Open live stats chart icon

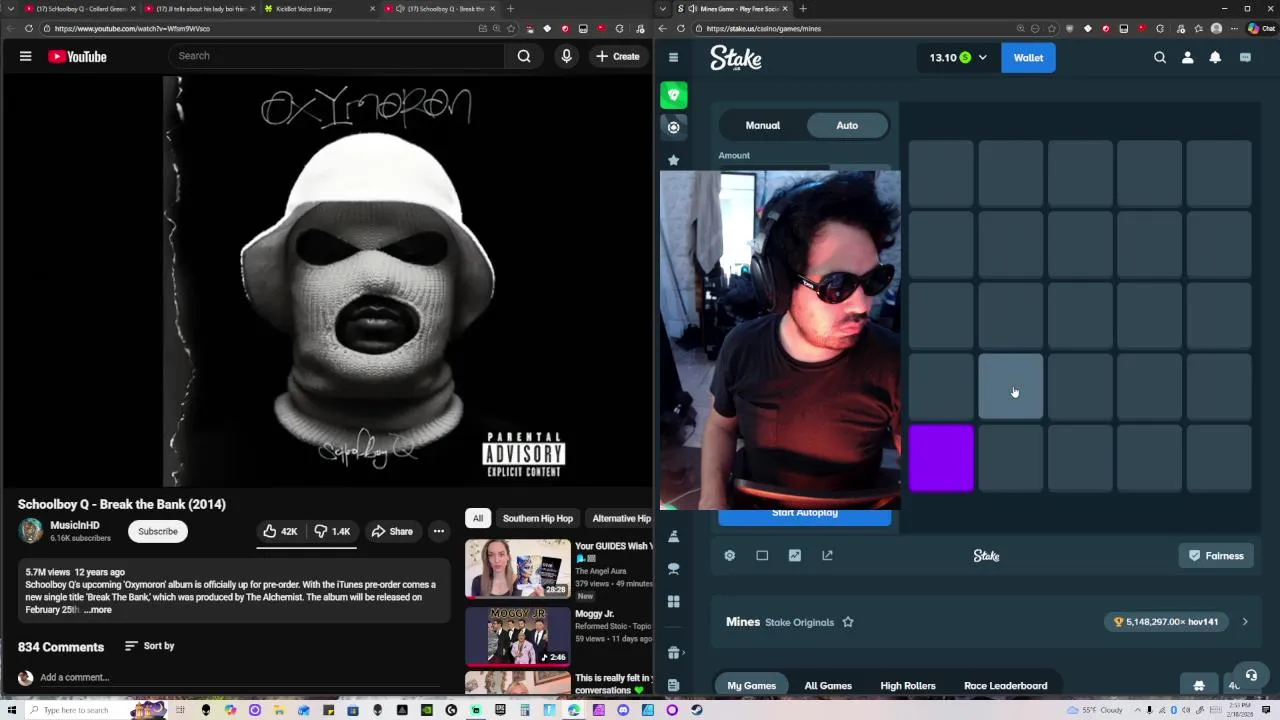[x=795, y=555]
